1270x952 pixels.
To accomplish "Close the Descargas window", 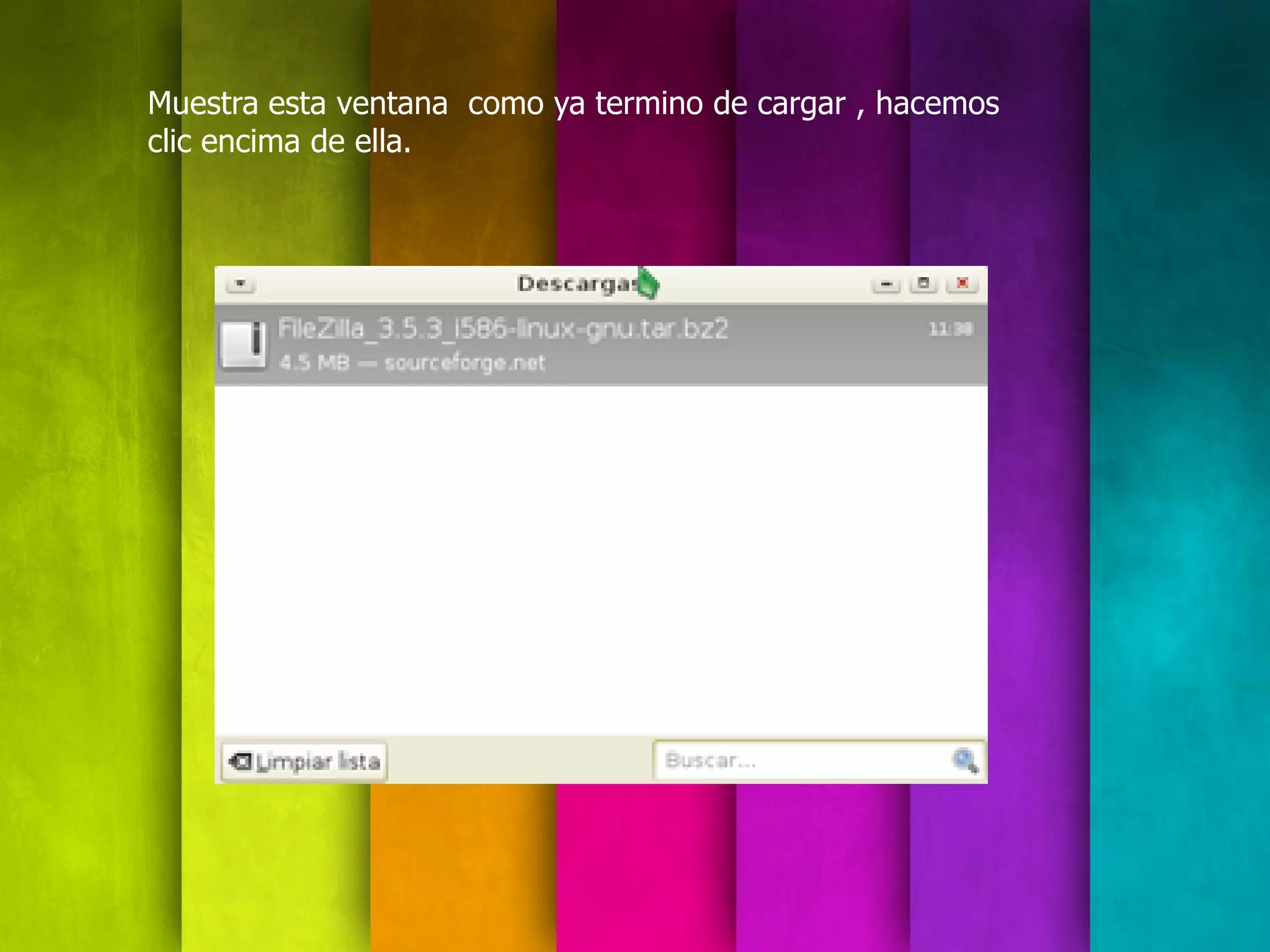I will (x=962, y=283).
